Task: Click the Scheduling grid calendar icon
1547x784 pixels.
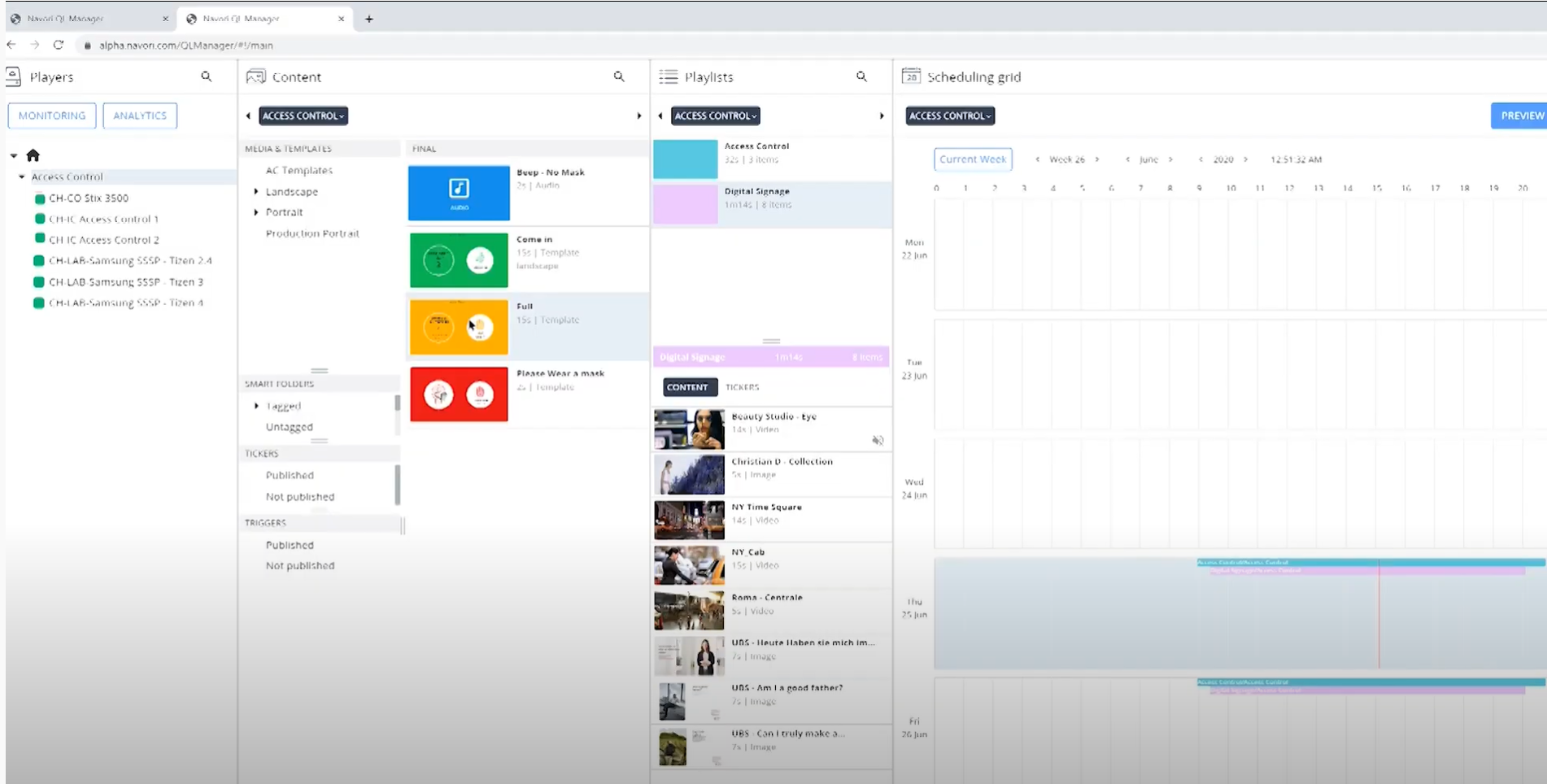Action: pyautogui.click(x=911, y=76)
